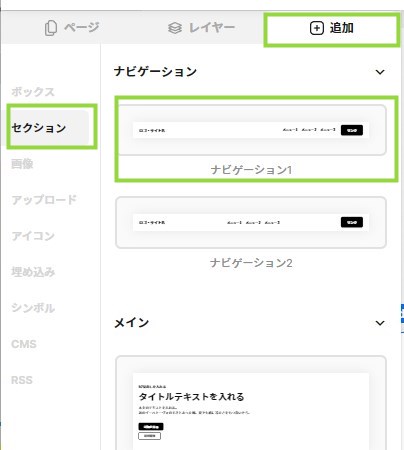Choose the シンボル category
The image size is (404, 450).
[x=33, y=308]
